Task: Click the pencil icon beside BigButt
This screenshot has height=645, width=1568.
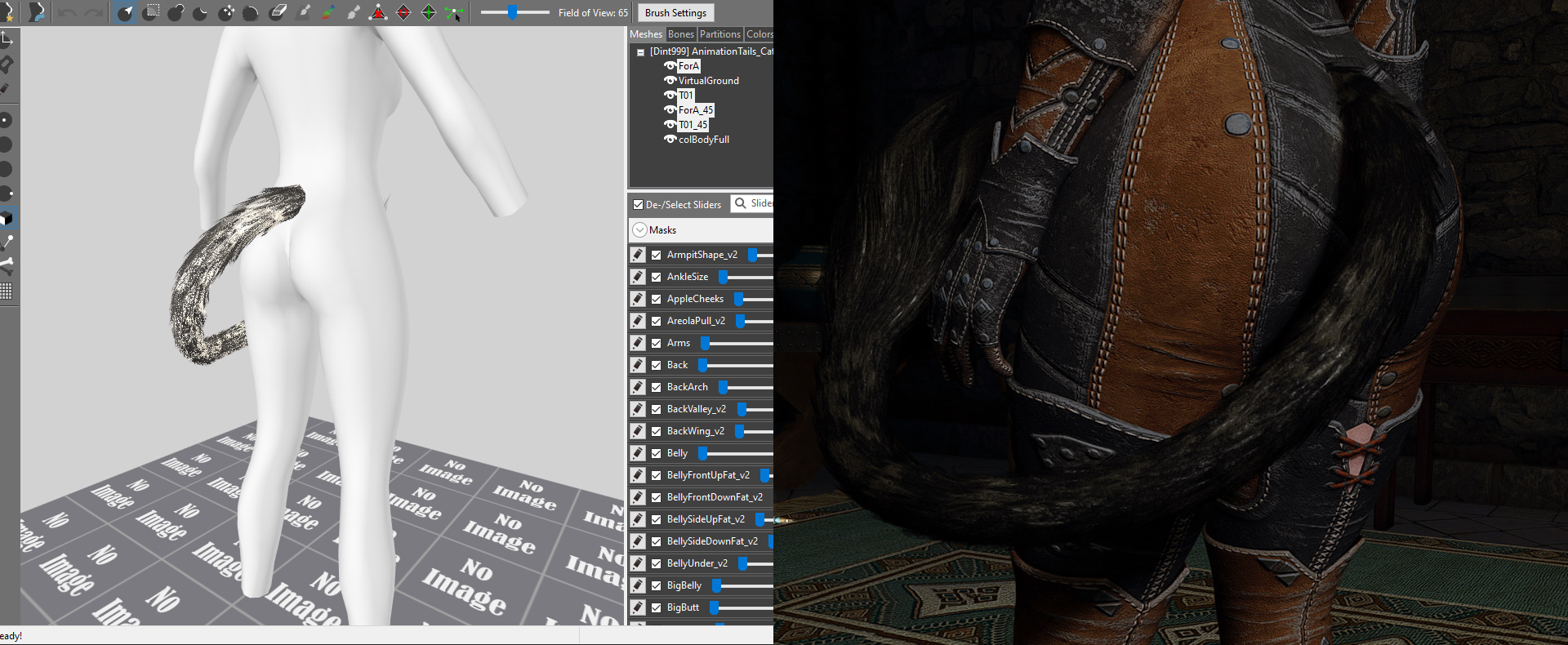Action: tap(638, 607)
